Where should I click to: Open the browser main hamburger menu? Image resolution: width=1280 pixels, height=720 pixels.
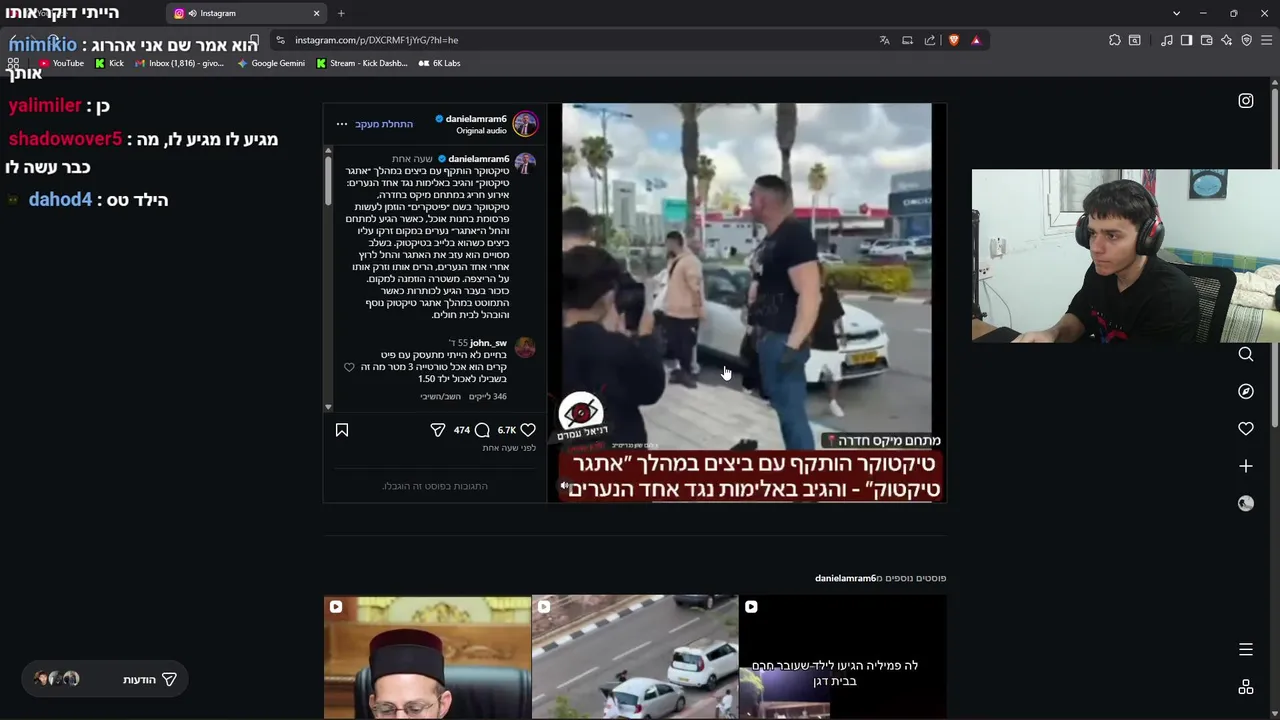click(x=1266, y=40)
